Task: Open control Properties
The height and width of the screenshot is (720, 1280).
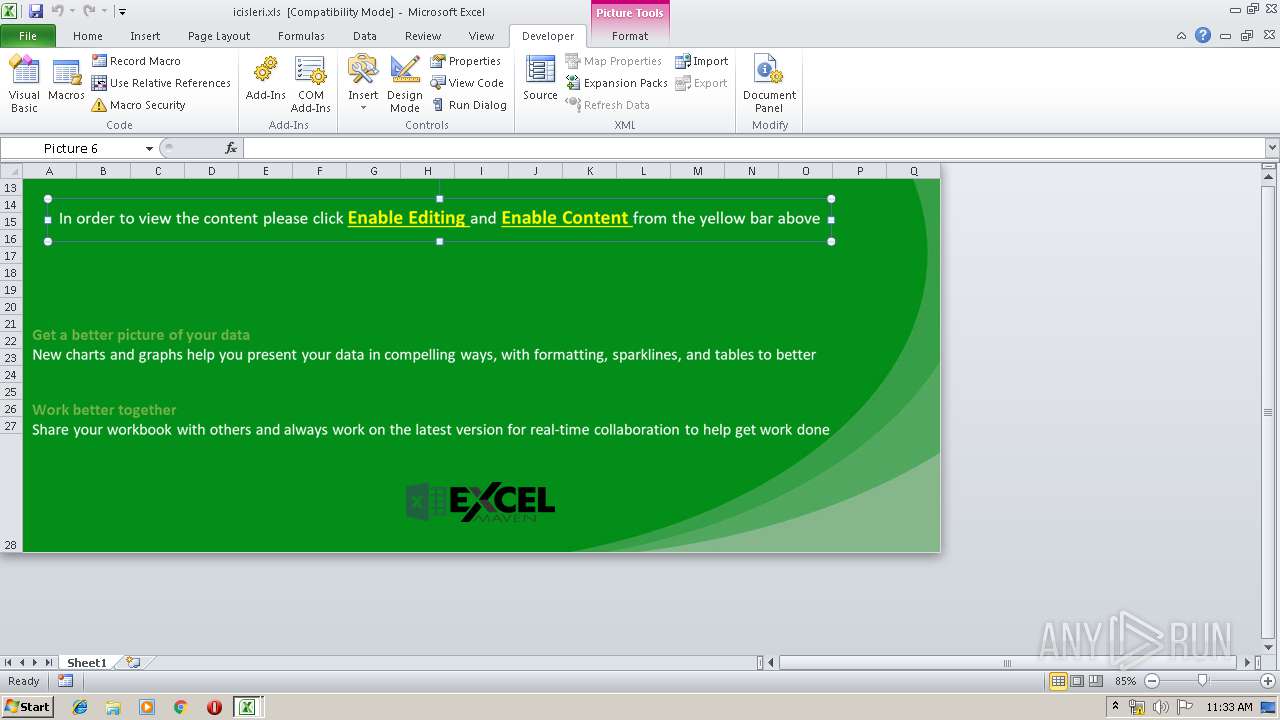Action: (x=466, y=61)
